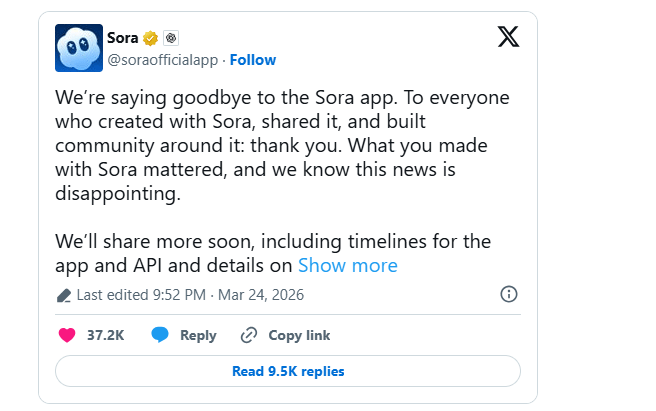Open the @soraofficialapp handle link
The image size is (656, 411).
pos(162,60)
